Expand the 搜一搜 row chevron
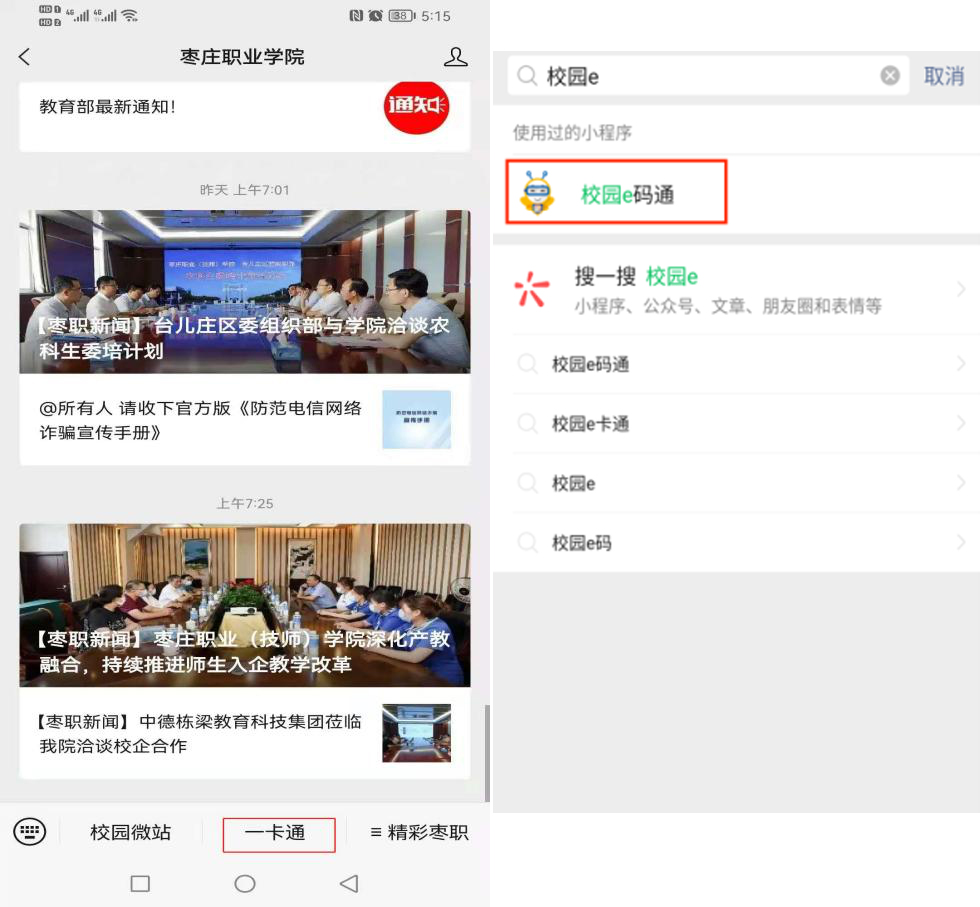Screen dimensions: 980x907 [961, 289]
